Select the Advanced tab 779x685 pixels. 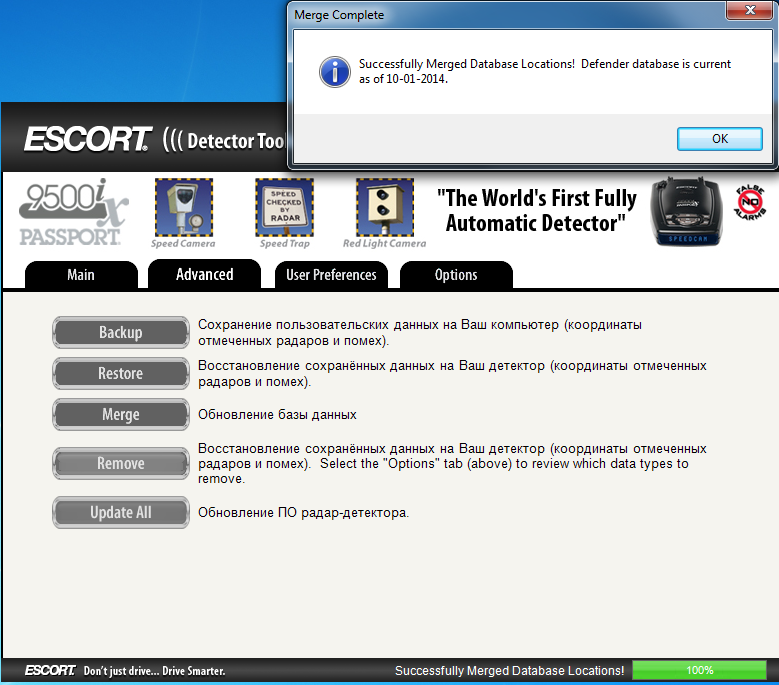point(204,274)
